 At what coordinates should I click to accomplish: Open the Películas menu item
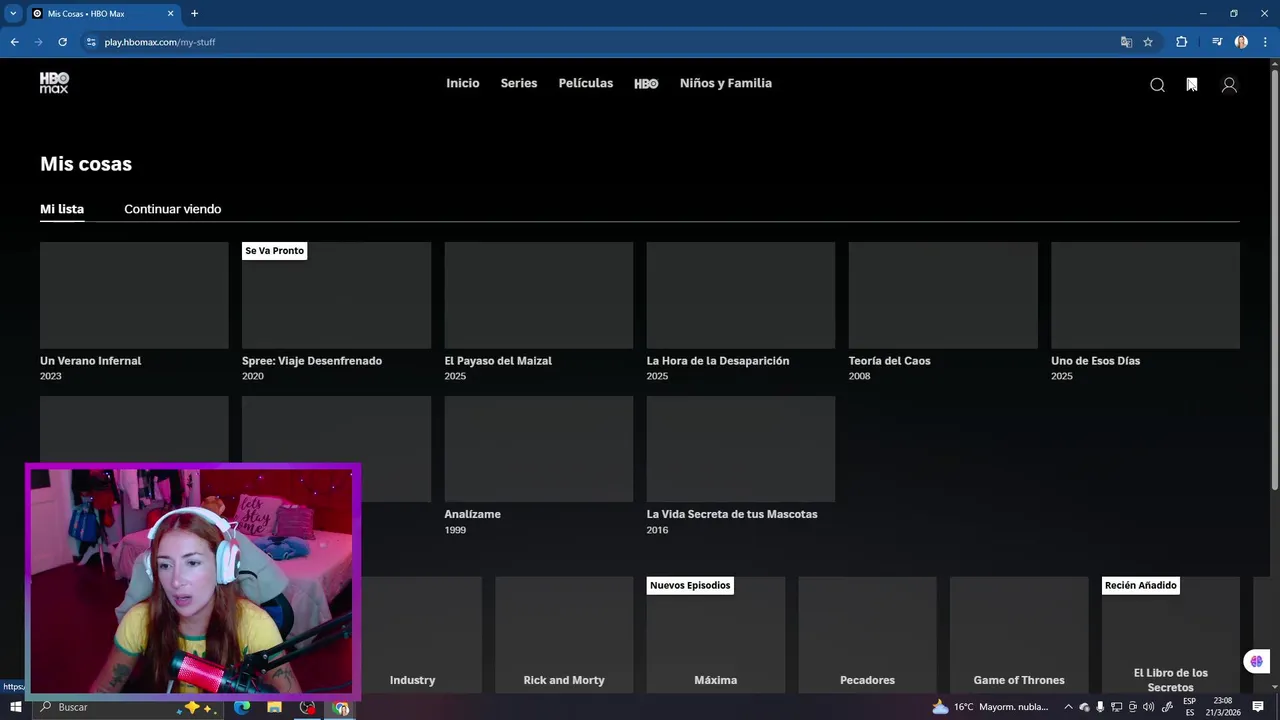coord(586,83)
